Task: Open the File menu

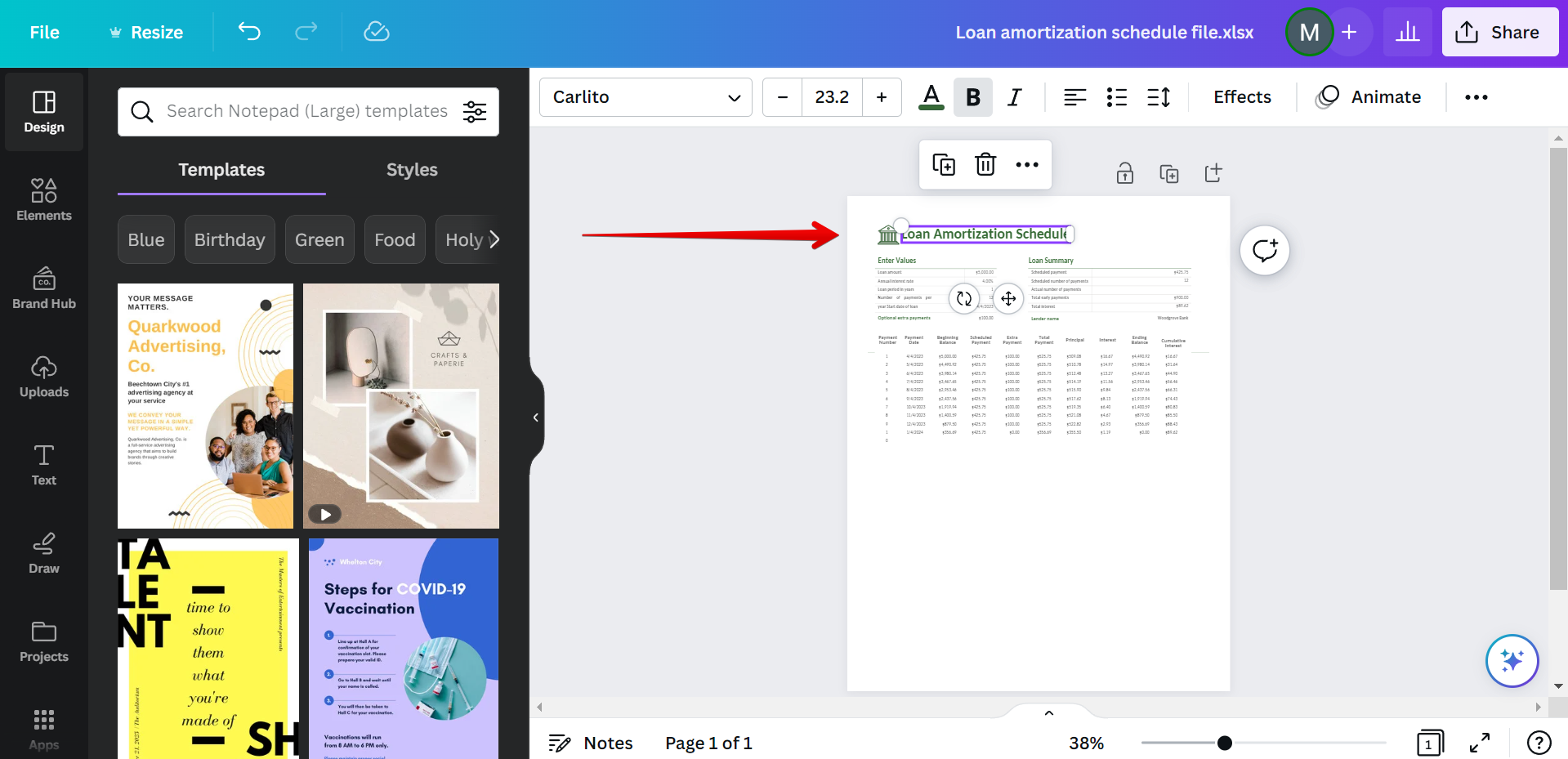Action: coord(44,32)
